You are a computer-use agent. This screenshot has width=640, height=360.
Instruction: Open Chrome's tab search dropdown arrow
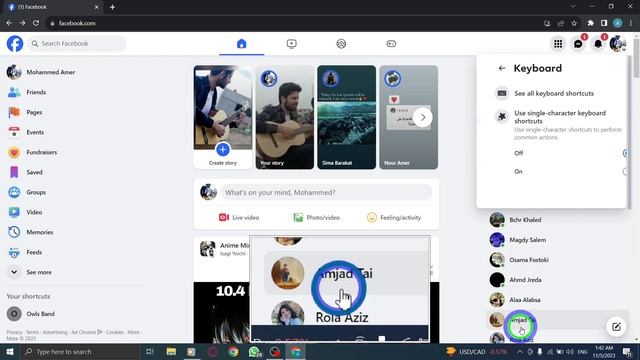pos(573,7)
